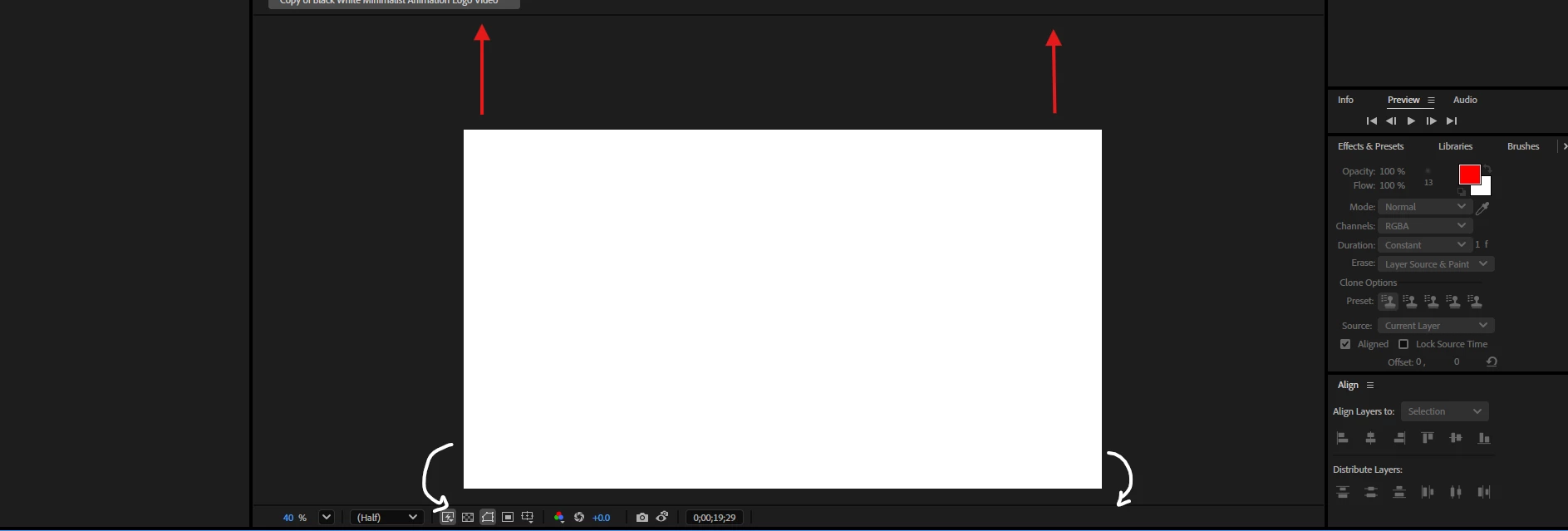Screen dimensions: 1568x531
Task: Select the Preview panel tab
Action: (x=1403, y=100)
